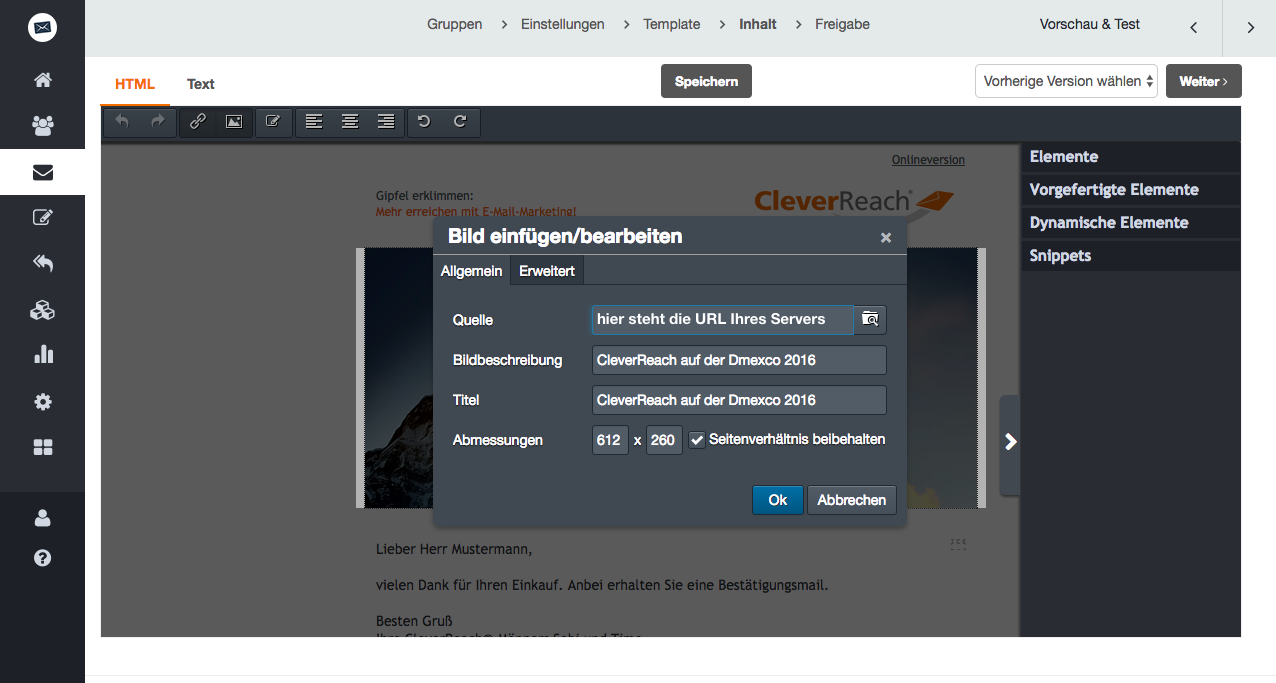Viewport: 1276px width, 683px height.
Task: Go to Gruppen step in breadcrumb
Action: (455, 24)
